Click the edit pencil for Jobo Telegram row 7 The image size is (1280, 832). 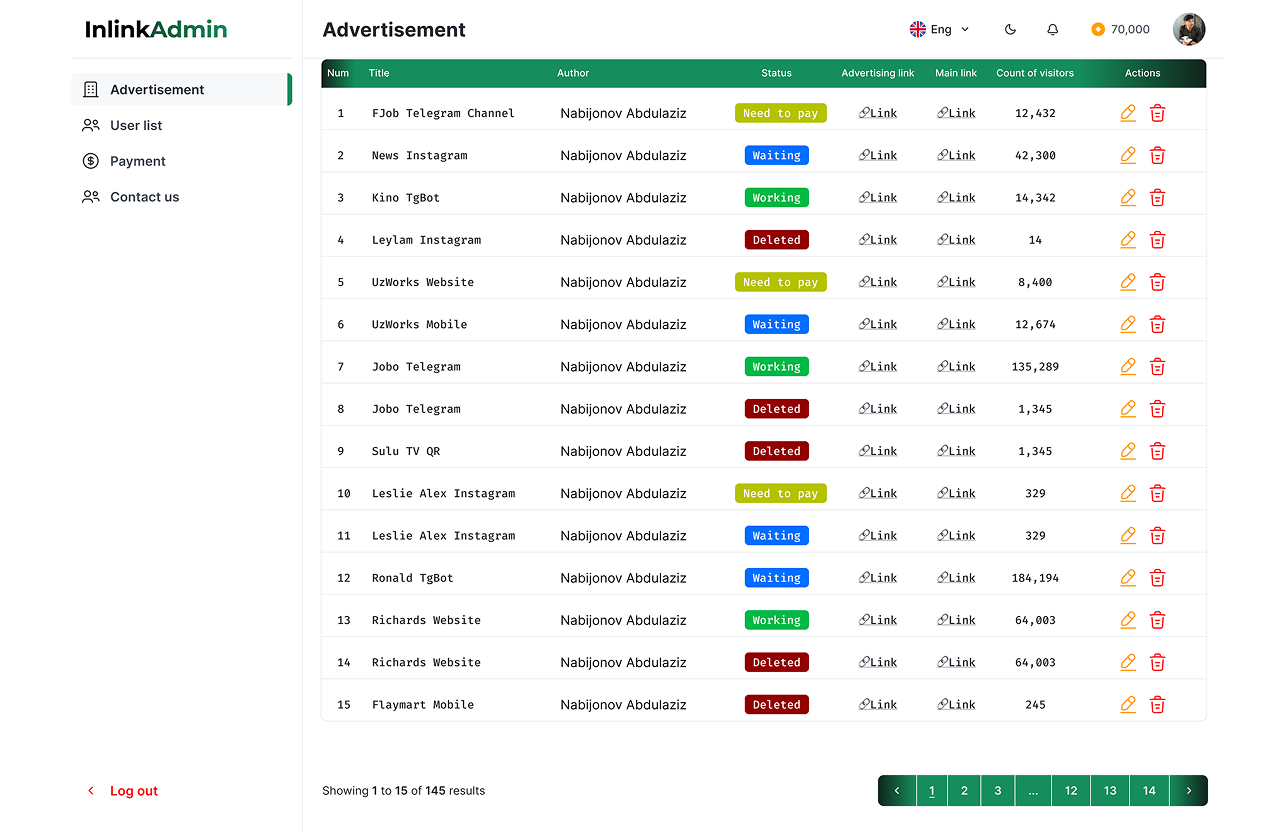pyautogui.click(x=1128, y=367)
